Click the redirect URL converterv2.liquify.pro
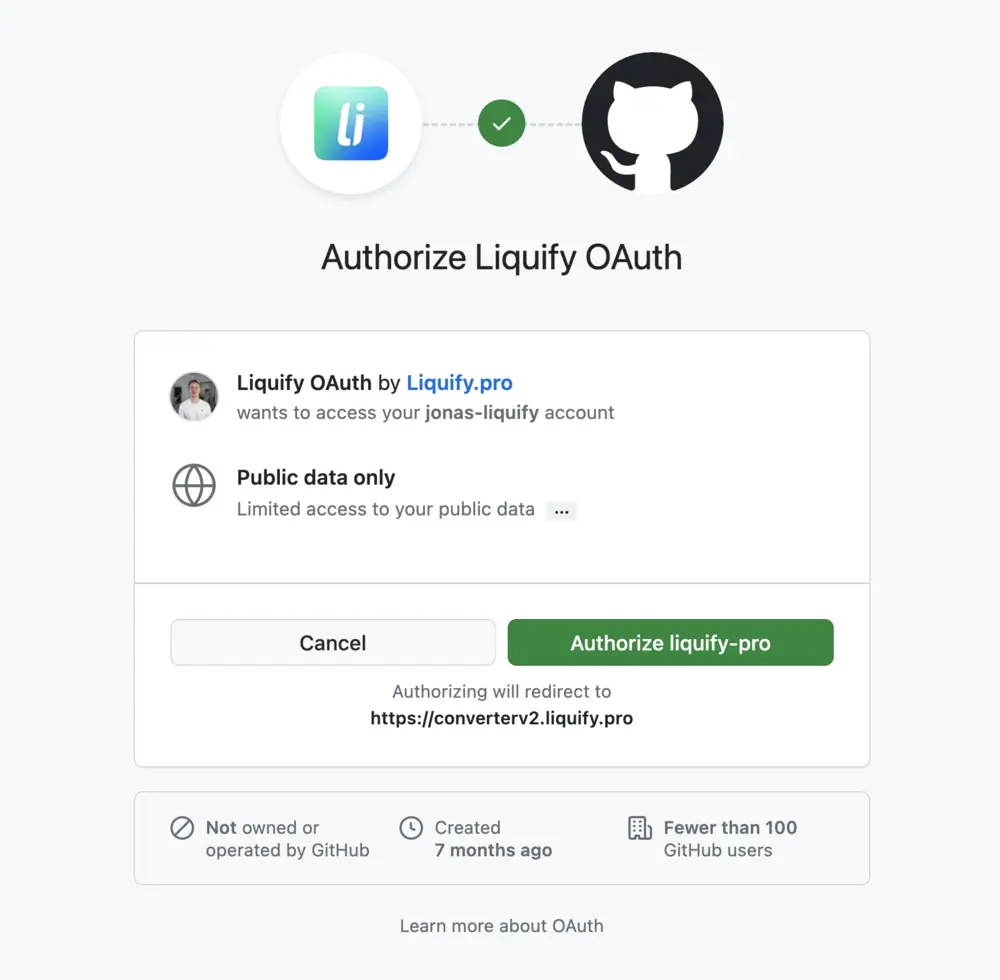 tap(501, 718)
